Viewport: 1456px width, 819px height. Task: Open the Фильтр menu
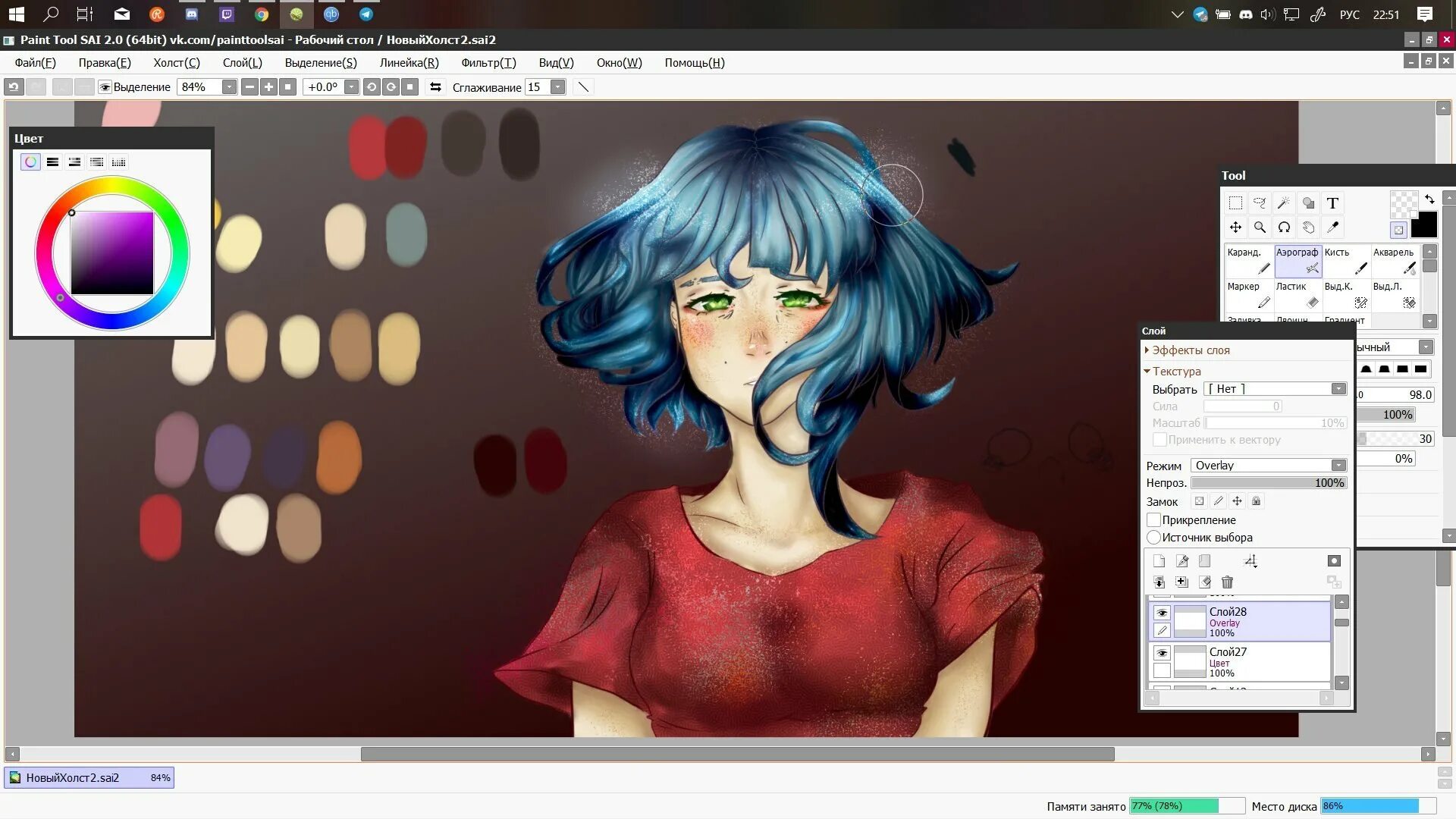pyautogui.click(x=488, y=63)
